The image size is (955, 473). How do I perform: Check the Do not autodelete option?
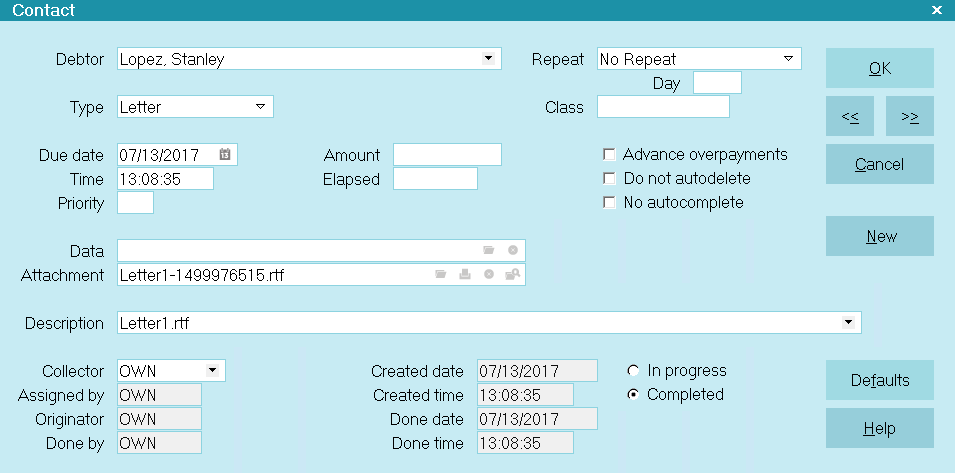[609, 178]
